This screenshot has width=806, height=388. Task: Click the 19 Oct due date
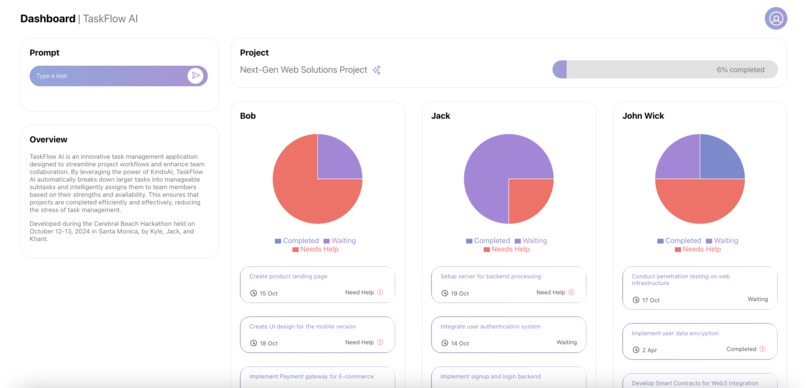point(460,293)
